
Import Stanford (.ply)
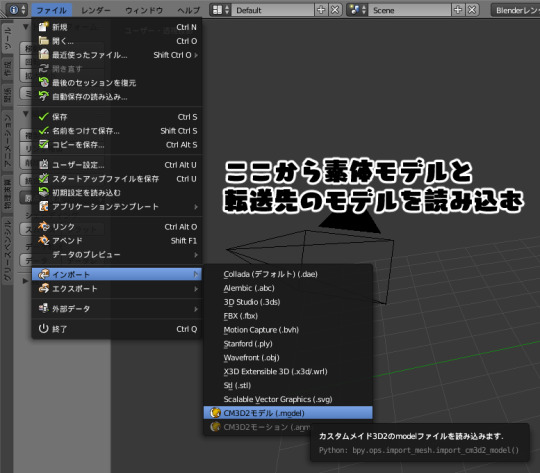pos(288,343)
